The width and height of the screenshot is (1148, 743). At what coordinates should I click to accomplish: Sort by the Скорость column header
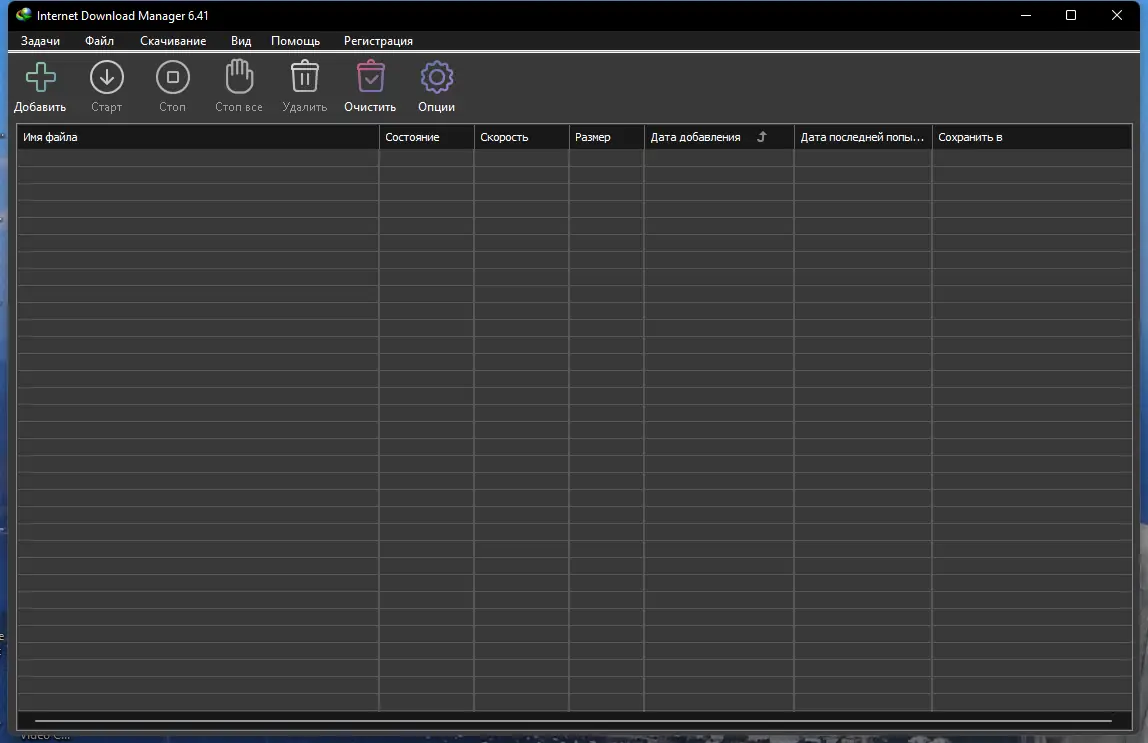tap(521, 137)
